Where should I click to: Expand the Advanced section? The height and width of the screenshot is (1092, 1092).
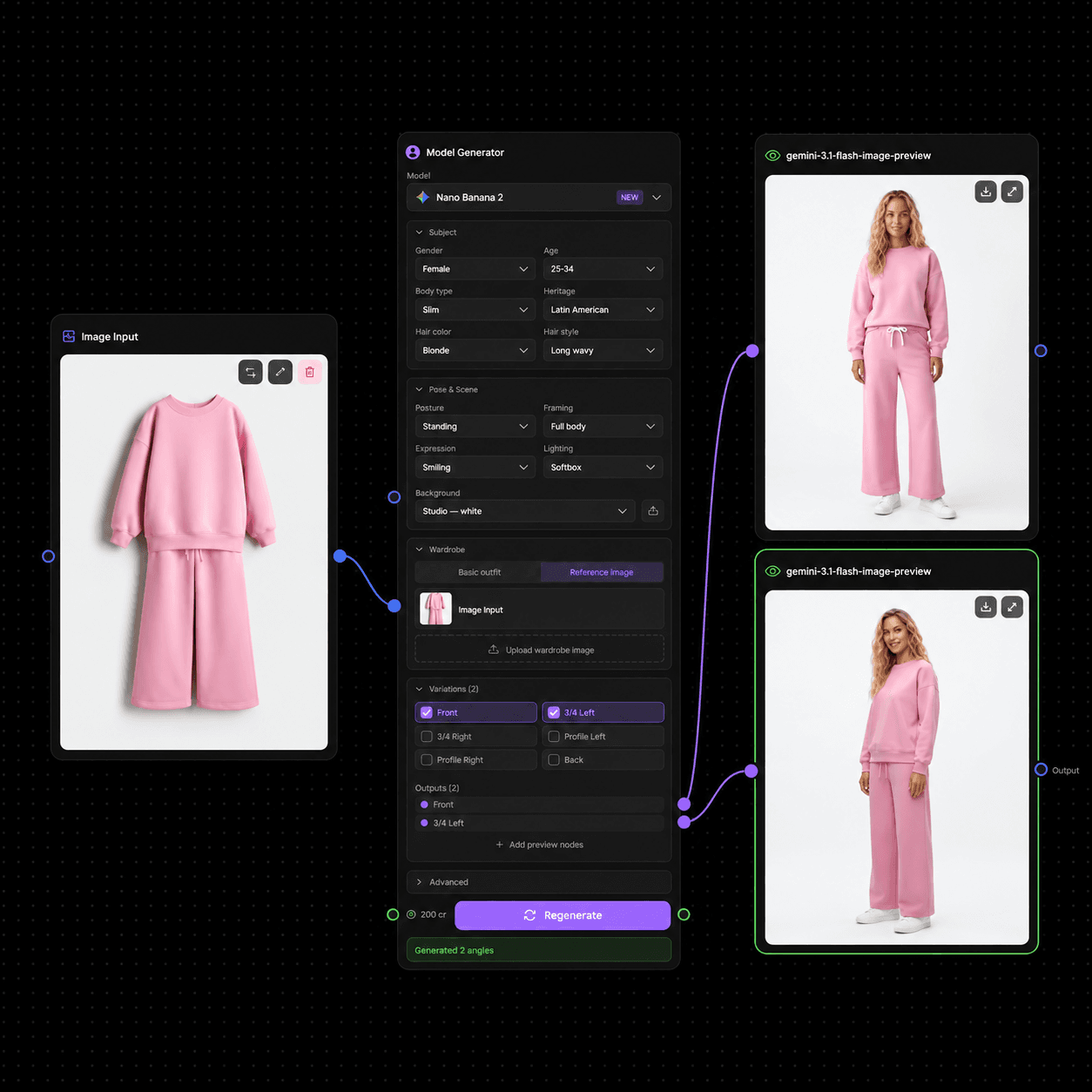point(539,882)
